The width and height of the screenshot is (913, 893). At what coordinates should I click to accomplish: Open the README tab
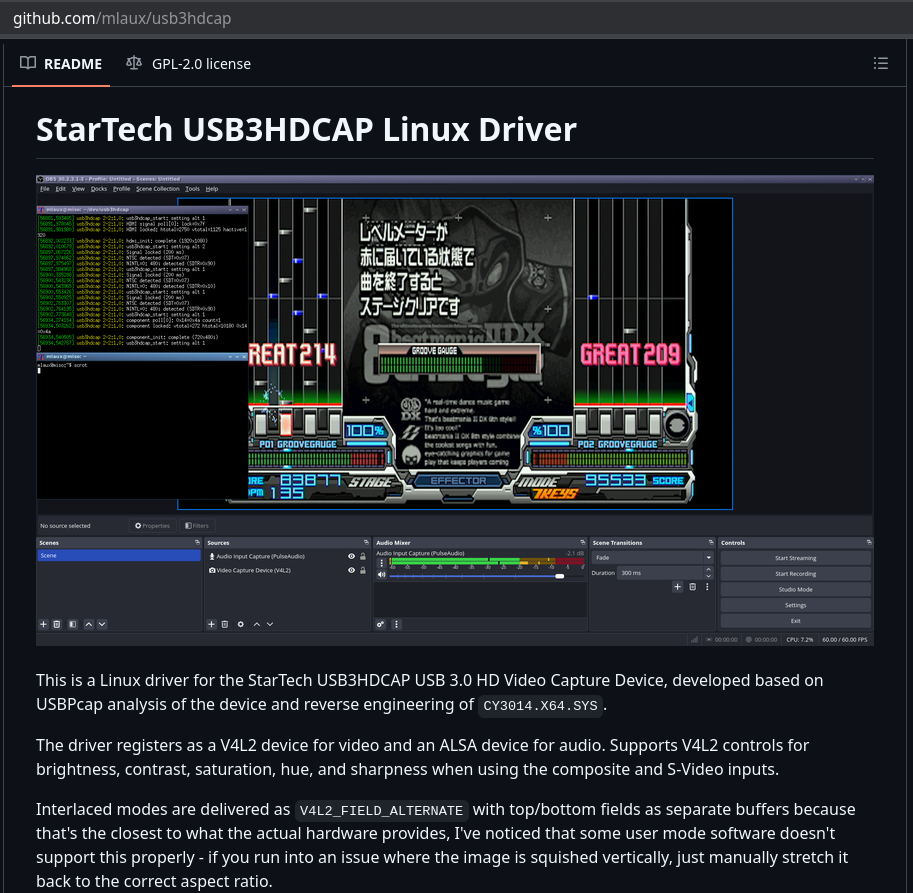click(x=61, y=63)
